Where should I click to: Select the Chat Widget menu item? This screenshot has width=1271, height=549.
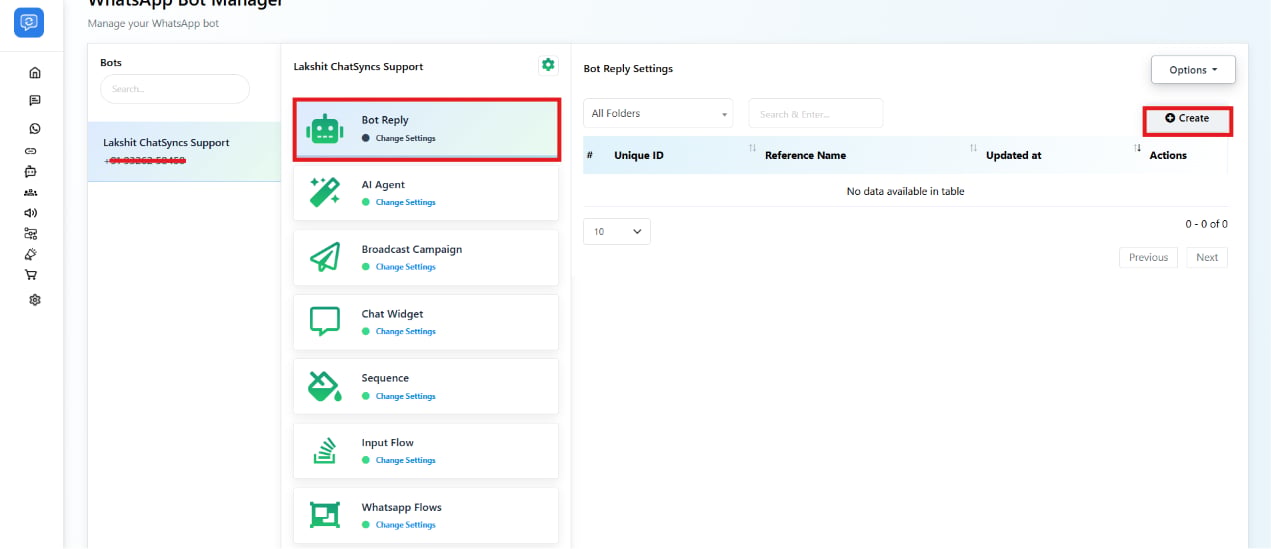[426, 321]
